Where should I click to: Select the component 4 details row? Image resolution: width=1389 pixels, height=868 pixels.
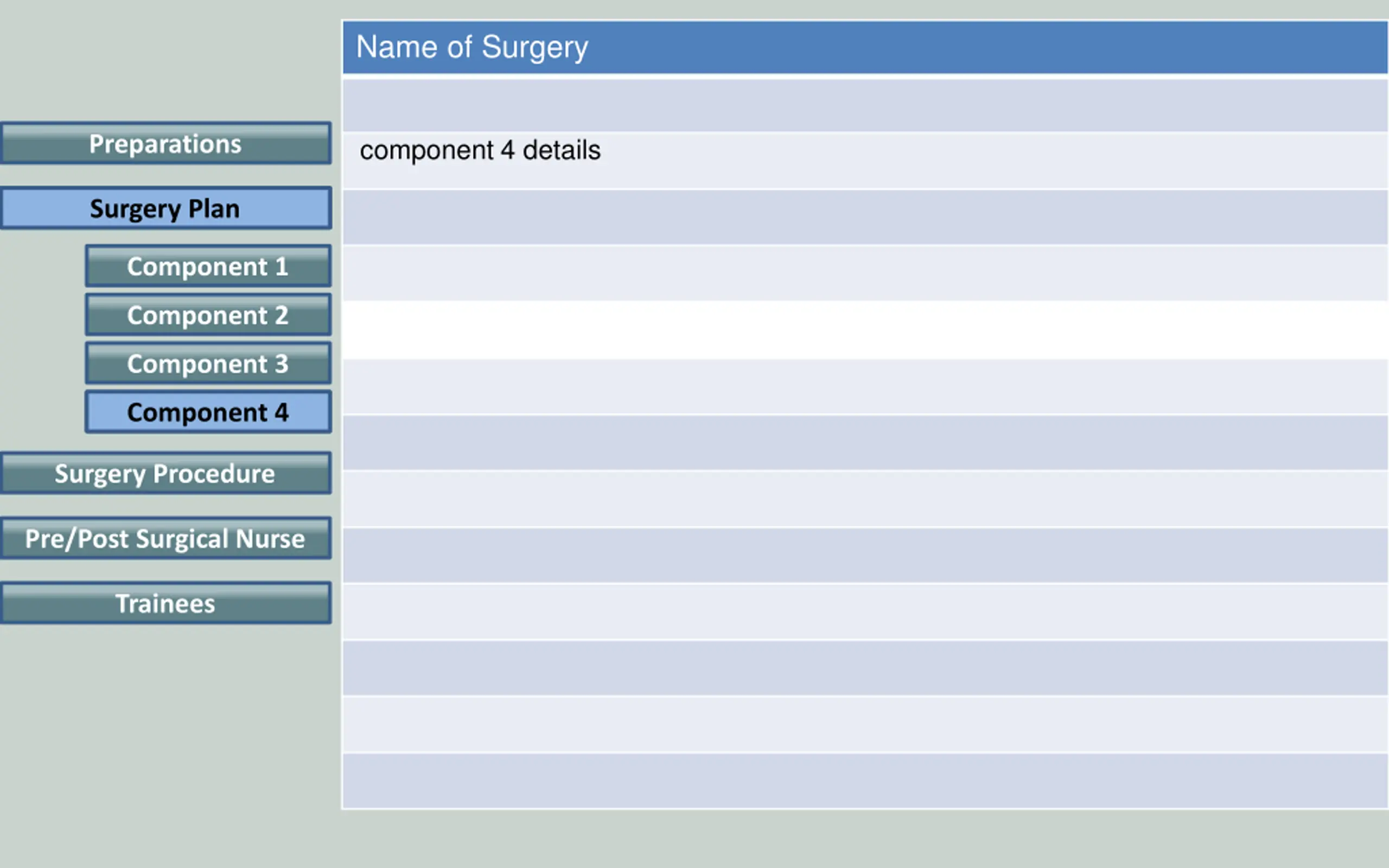pos(865,160)
